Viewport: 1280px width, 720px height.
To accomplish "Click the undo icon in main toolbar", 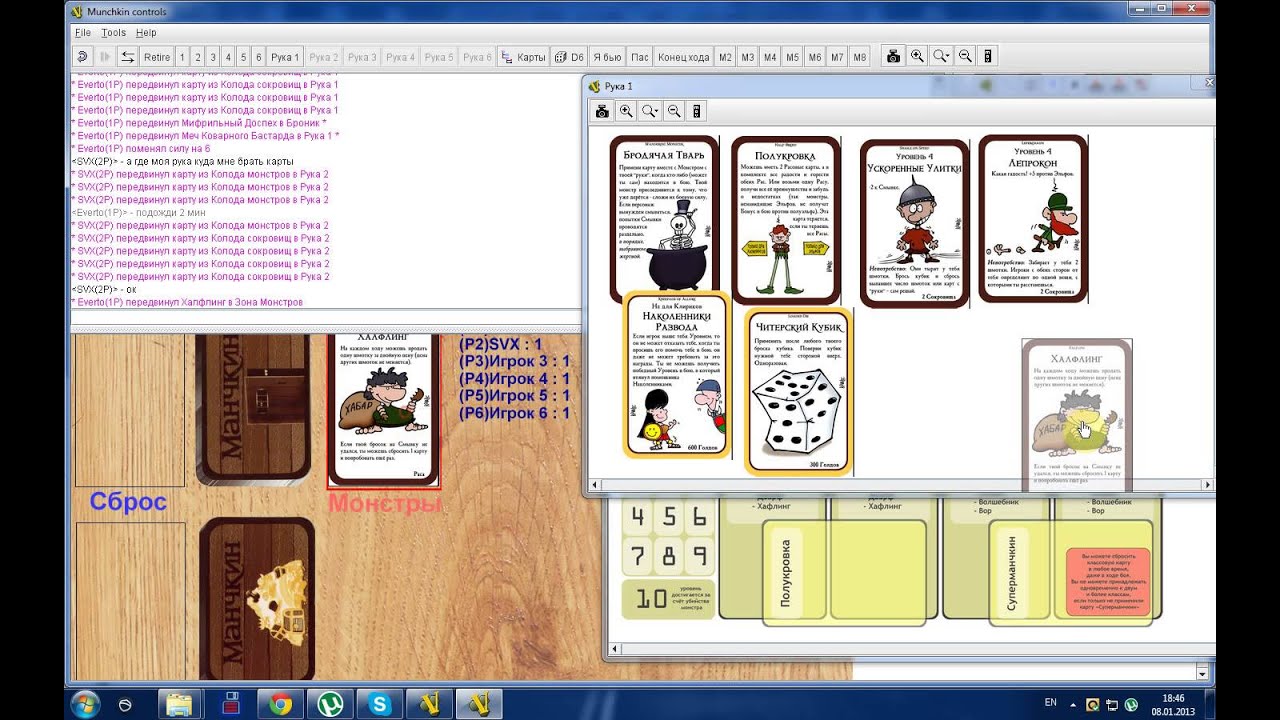I will coord(83,57).
